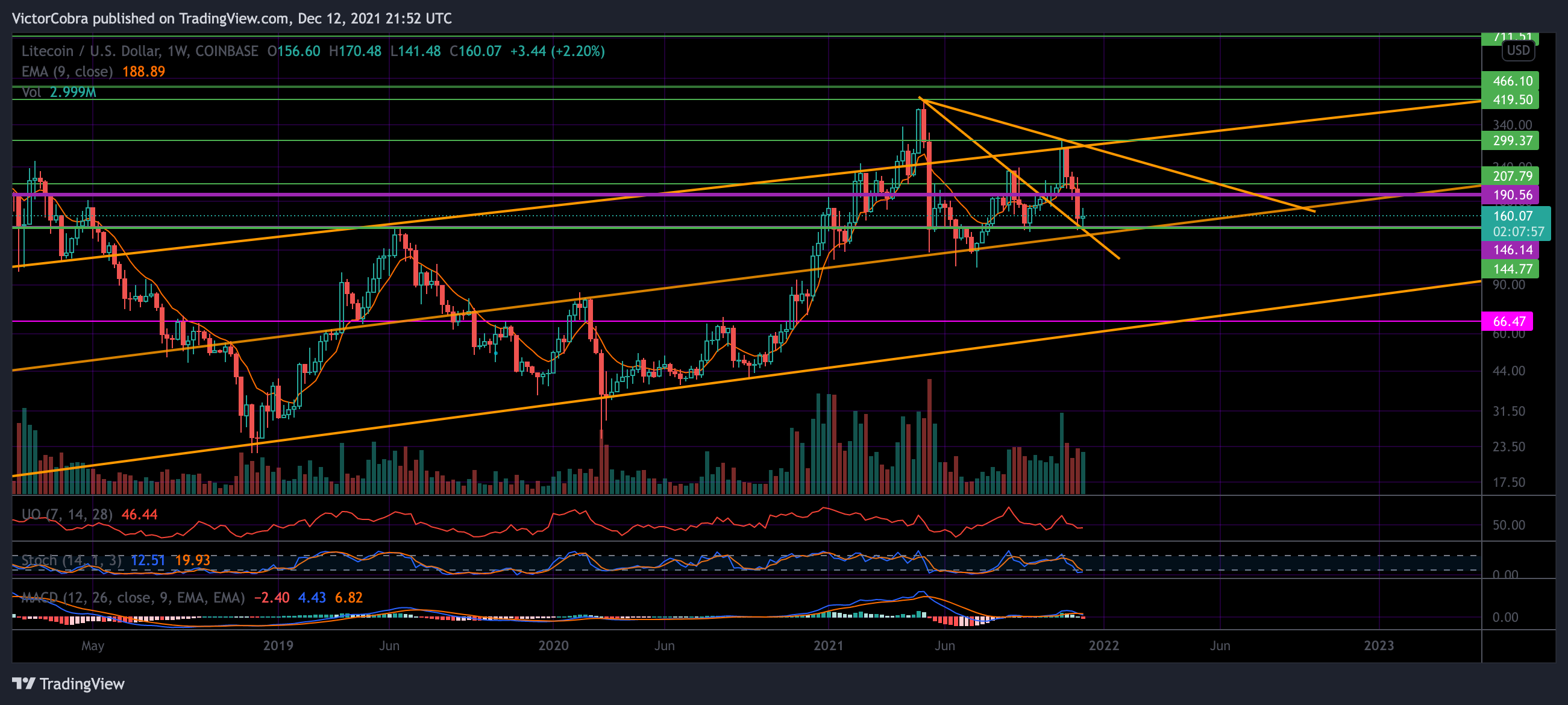Click the 31.50 price axis value

[x=1508, y=412]
